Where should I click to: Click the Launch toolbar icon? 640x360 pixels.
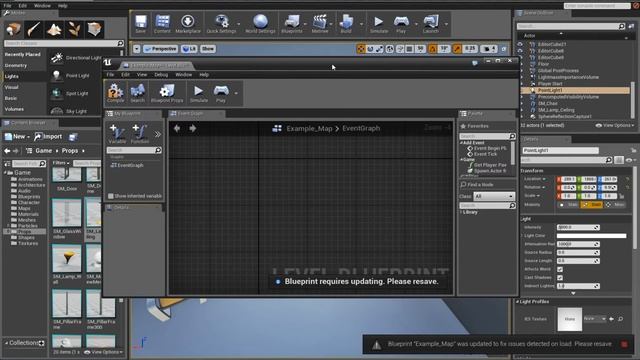(x=431, y=24)
